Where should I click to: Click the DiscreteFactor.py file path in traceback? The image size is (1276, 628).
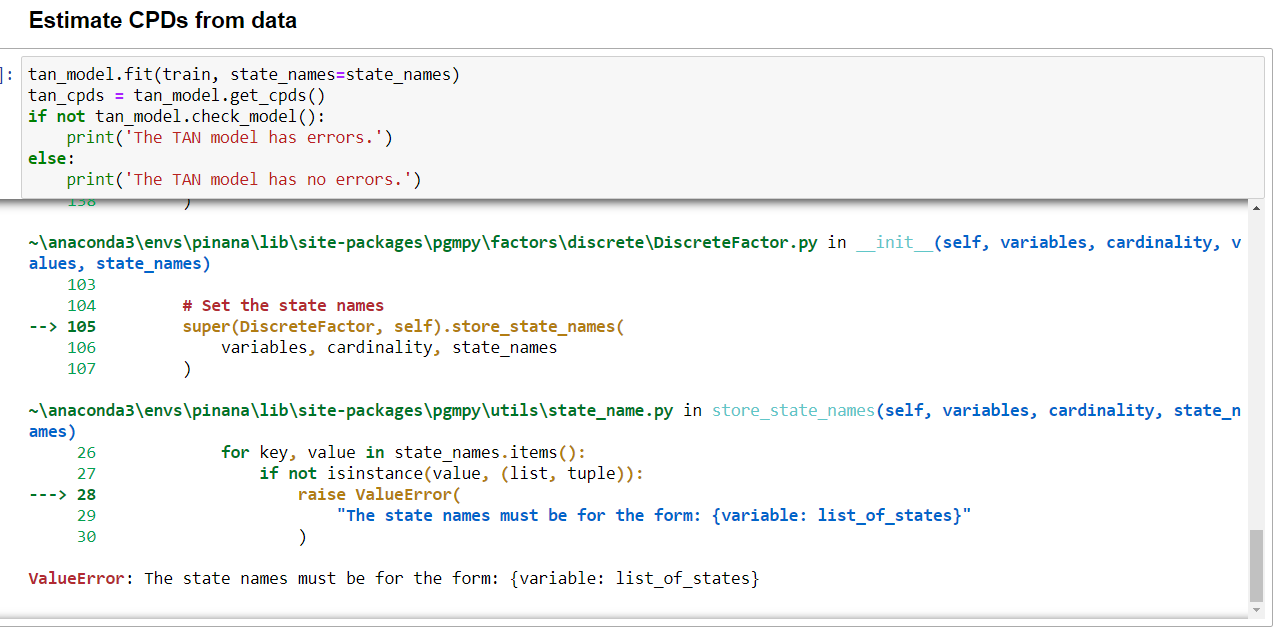click(423, 243)
